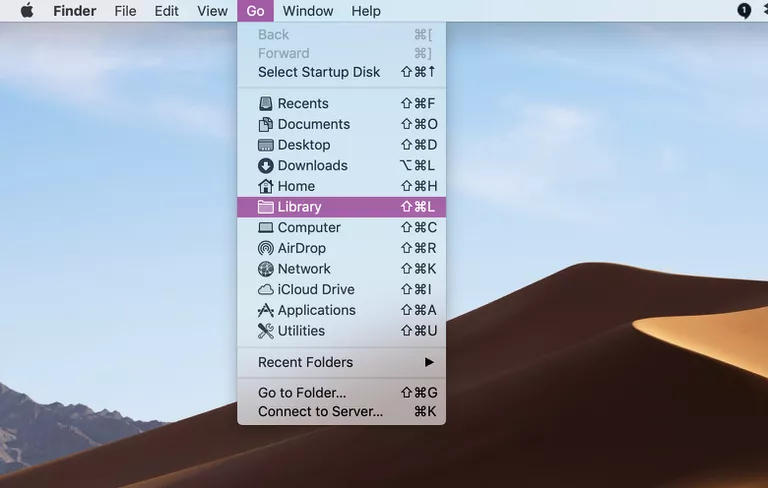Click the Computer laptop icon
Viewport: 768px width, 488px height.
point(265,227)
